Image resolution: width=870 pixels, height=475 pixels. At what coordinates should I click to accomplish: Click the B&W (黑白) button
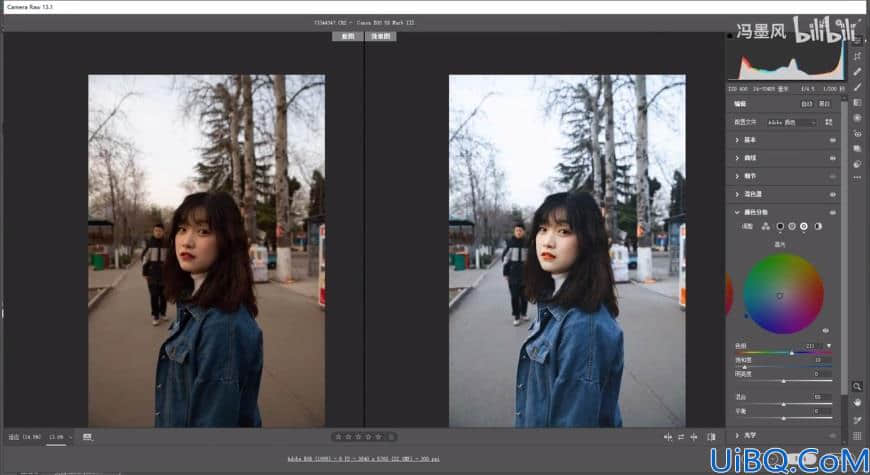click(825, 104)
